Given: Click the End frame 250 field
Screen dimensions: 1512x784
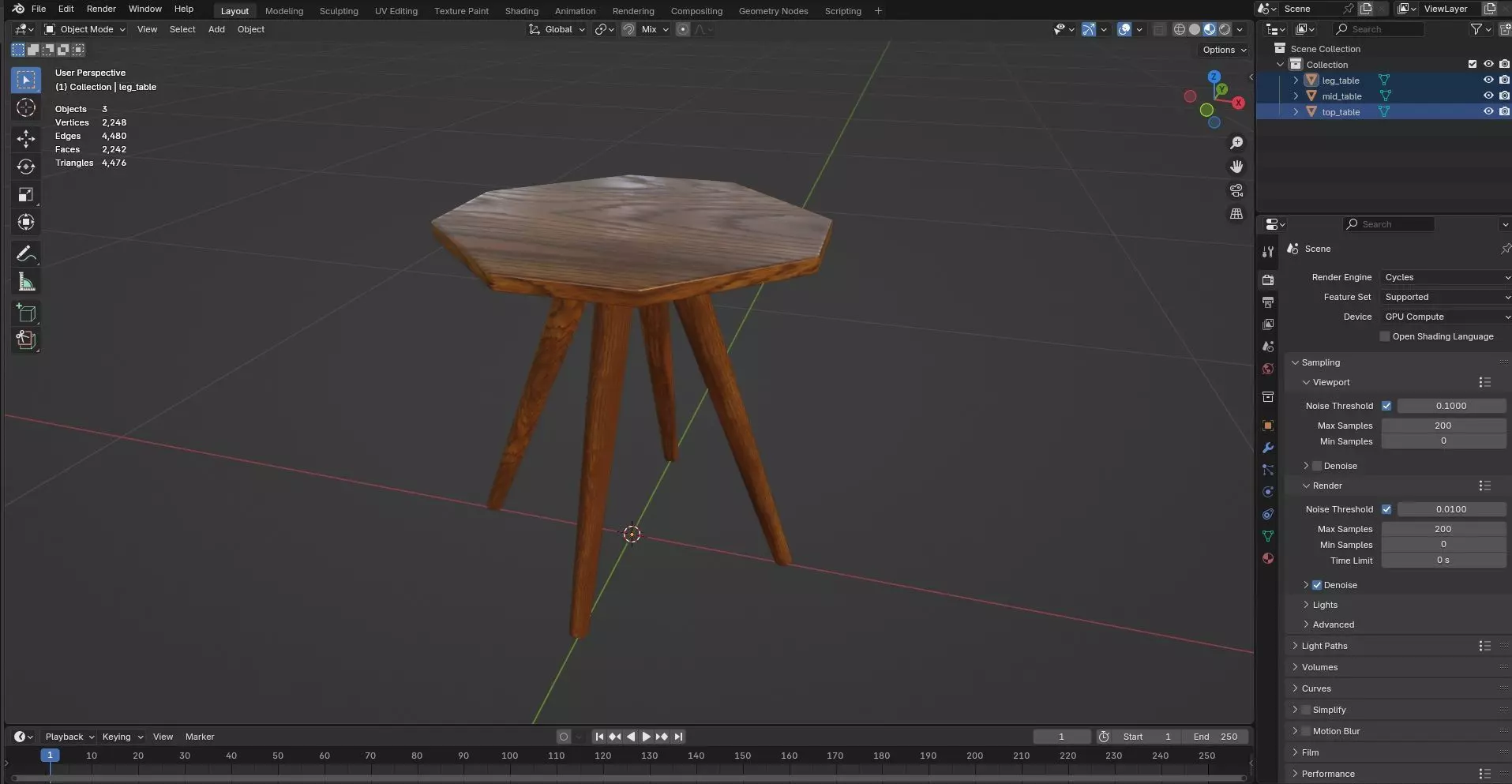Looking at the screenshot, I should click(x=1215, y=737).
